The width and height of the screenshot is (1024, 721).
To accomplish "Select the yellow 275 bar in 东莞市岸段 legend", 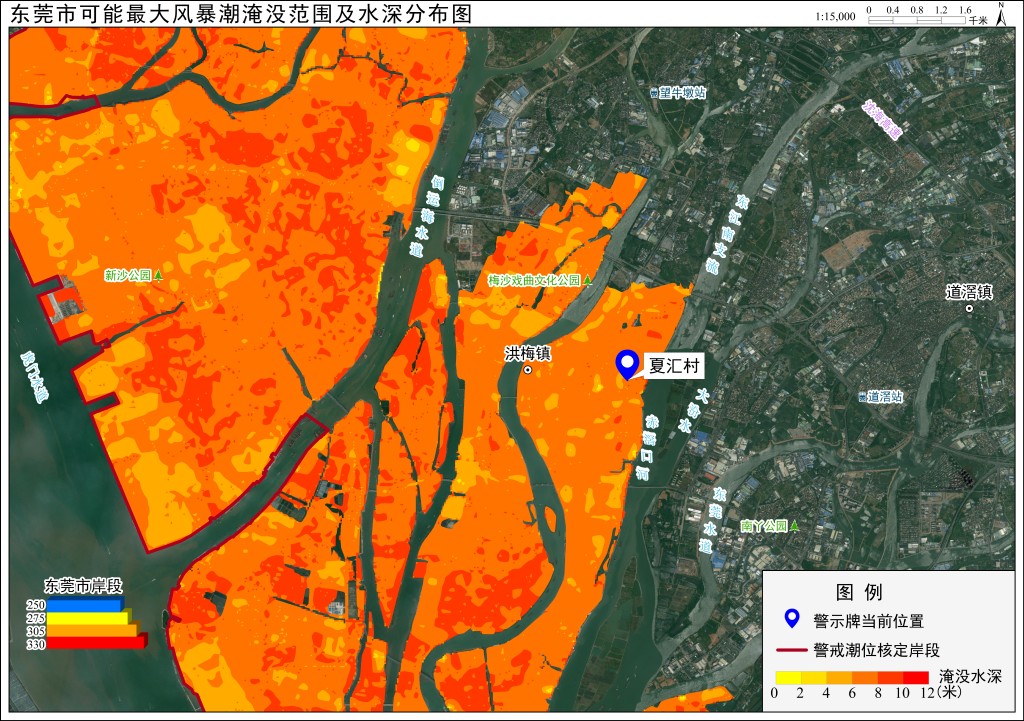I will point(89,617).
